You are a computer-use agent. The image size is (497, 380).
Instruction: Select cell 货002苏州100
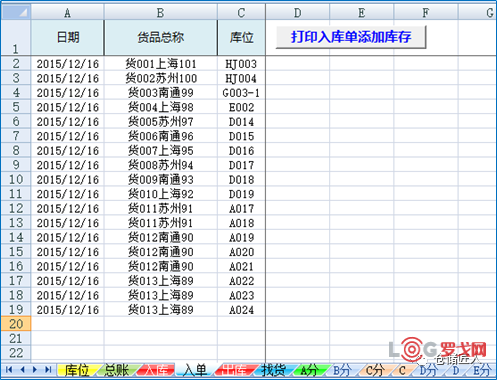click(x=161, y=78)
